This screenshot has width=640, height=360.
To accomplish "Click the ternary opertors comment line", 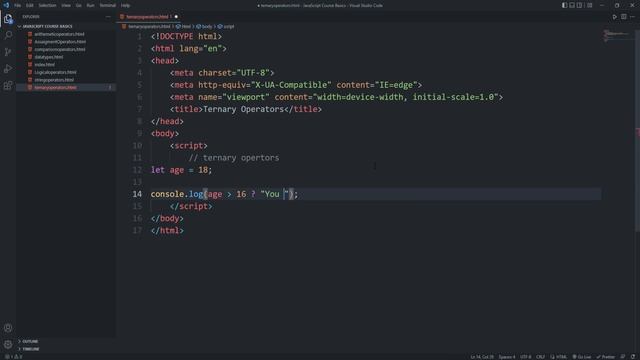I will point(234,158).
